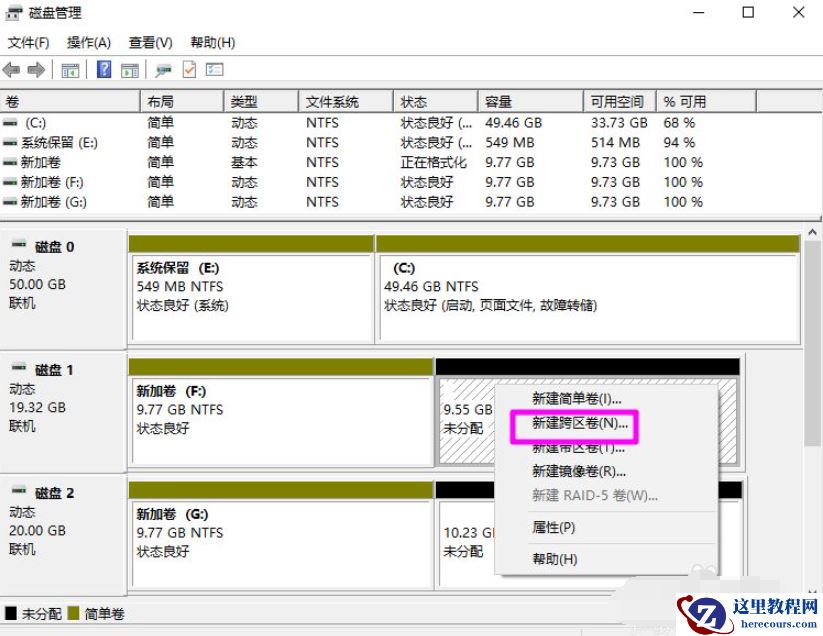This screenshot has height=636, width=823.
Task: Open the 查看 menu
Action: point(148,42)
